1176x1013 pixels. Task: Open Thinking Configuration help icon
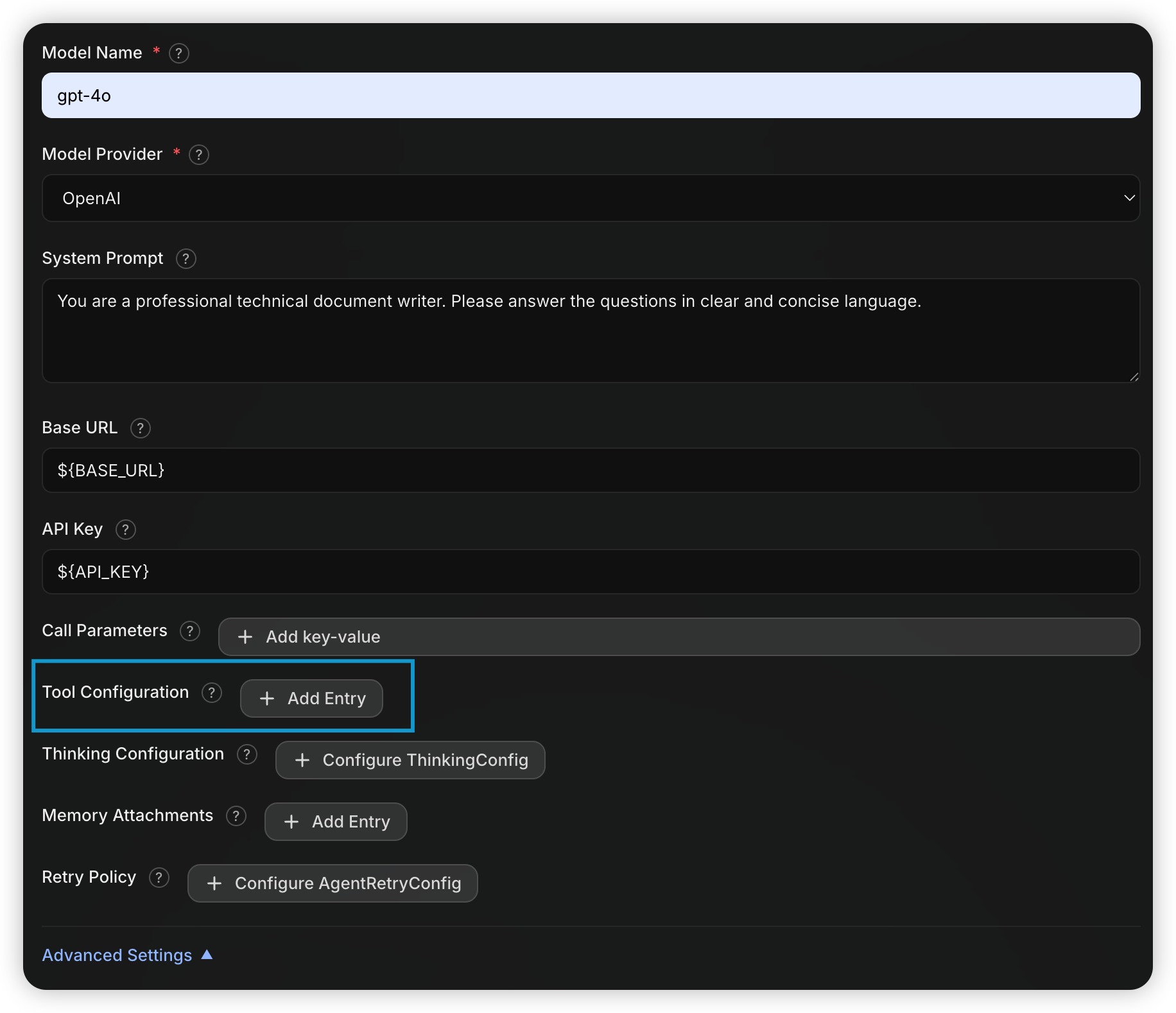(x=247, y=754)
